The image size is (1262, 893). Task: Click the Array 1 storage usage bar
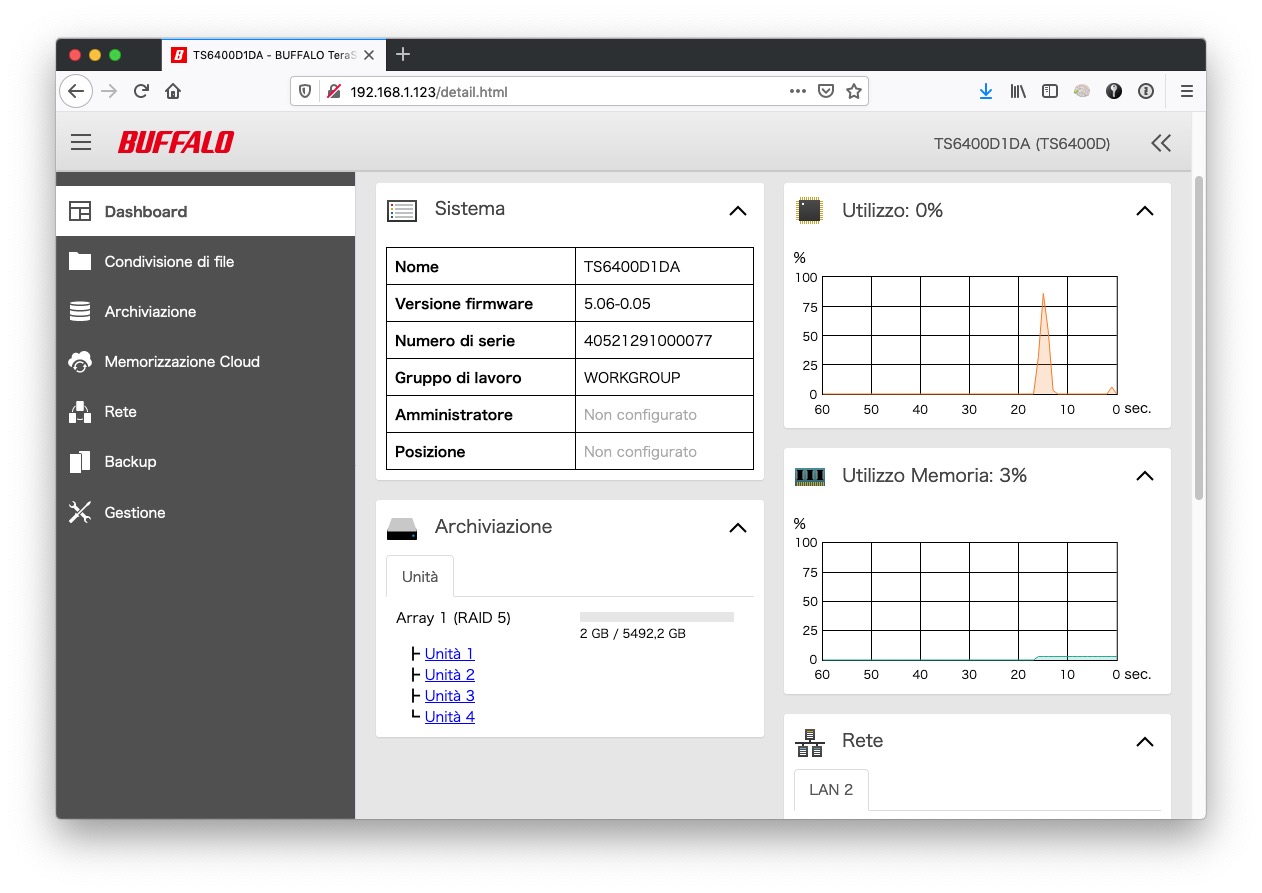[x=657, y=617]
